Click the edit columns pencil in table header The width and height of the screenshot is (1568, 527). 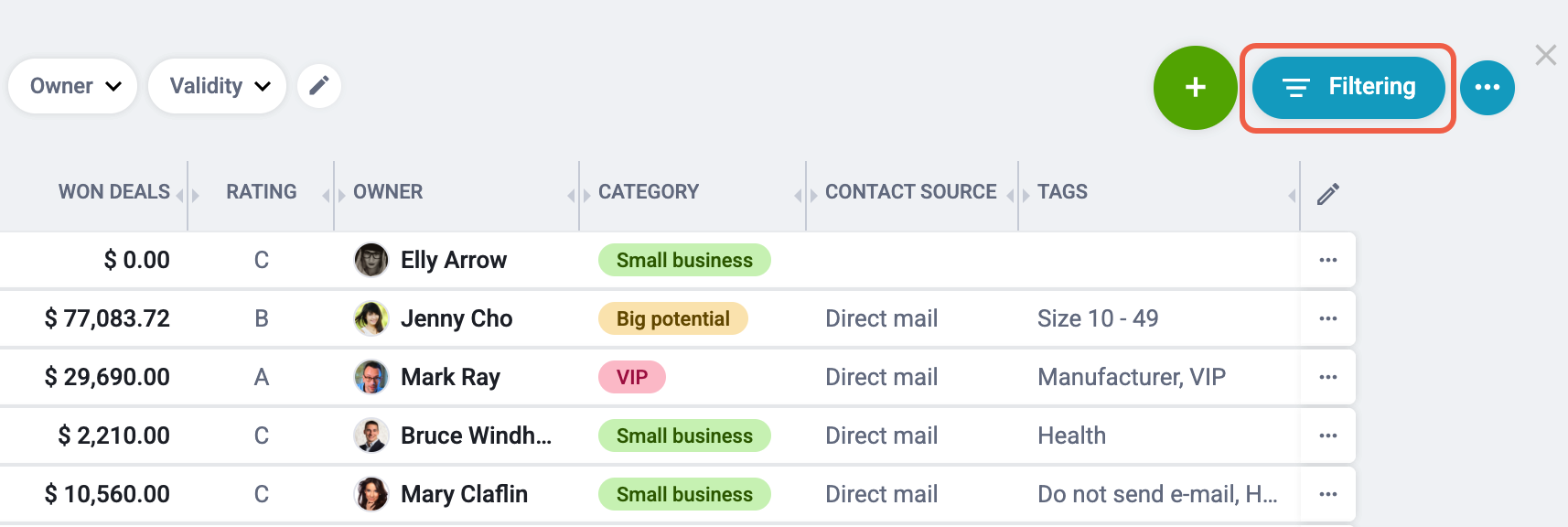[x=1328, y=193]
